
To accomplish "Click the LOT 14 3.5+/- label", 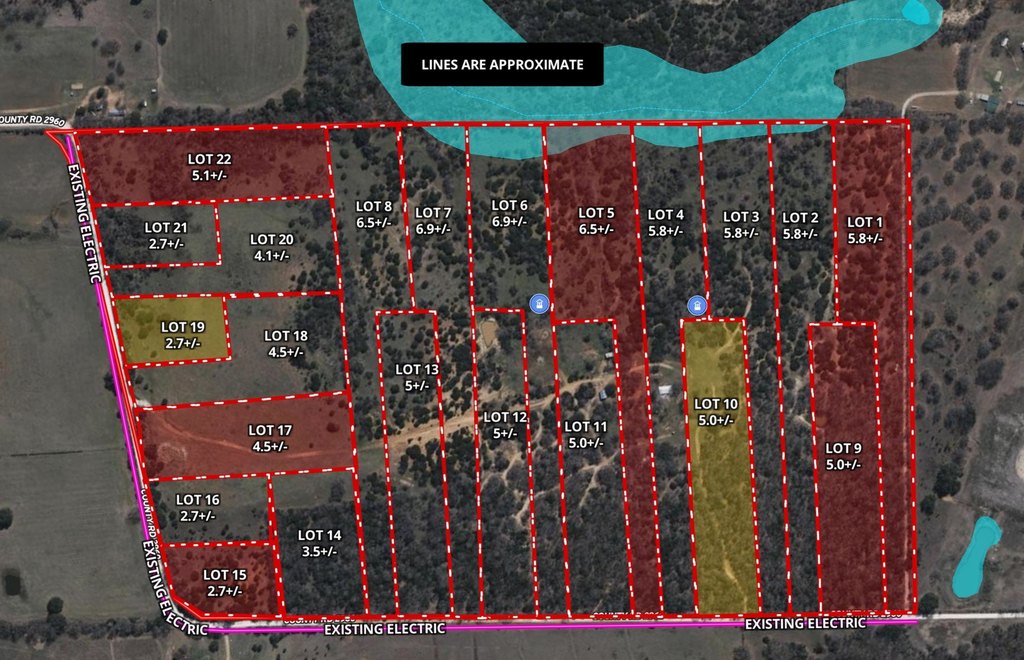I will [319, 542].
